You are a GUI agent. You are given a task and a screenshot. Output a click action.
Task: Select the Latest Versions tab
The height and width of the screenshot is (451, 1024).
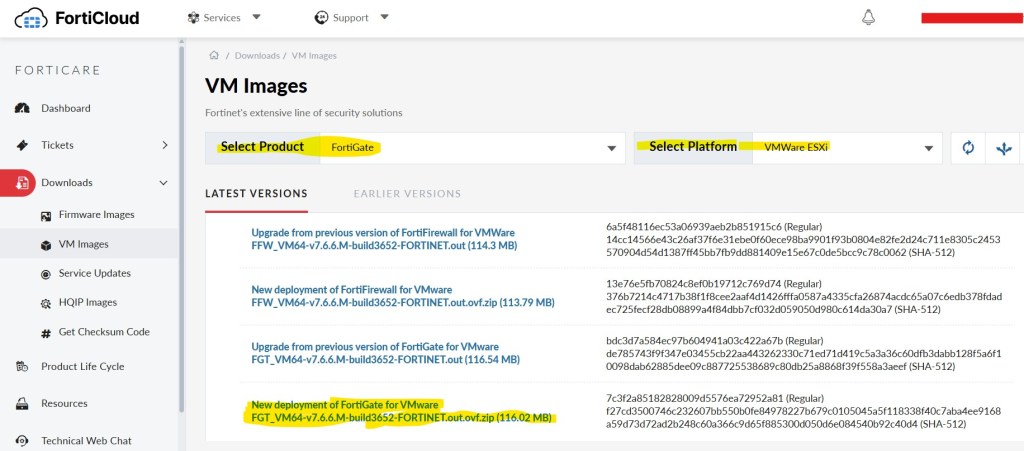pyautogui.click(x=256, y=193)
